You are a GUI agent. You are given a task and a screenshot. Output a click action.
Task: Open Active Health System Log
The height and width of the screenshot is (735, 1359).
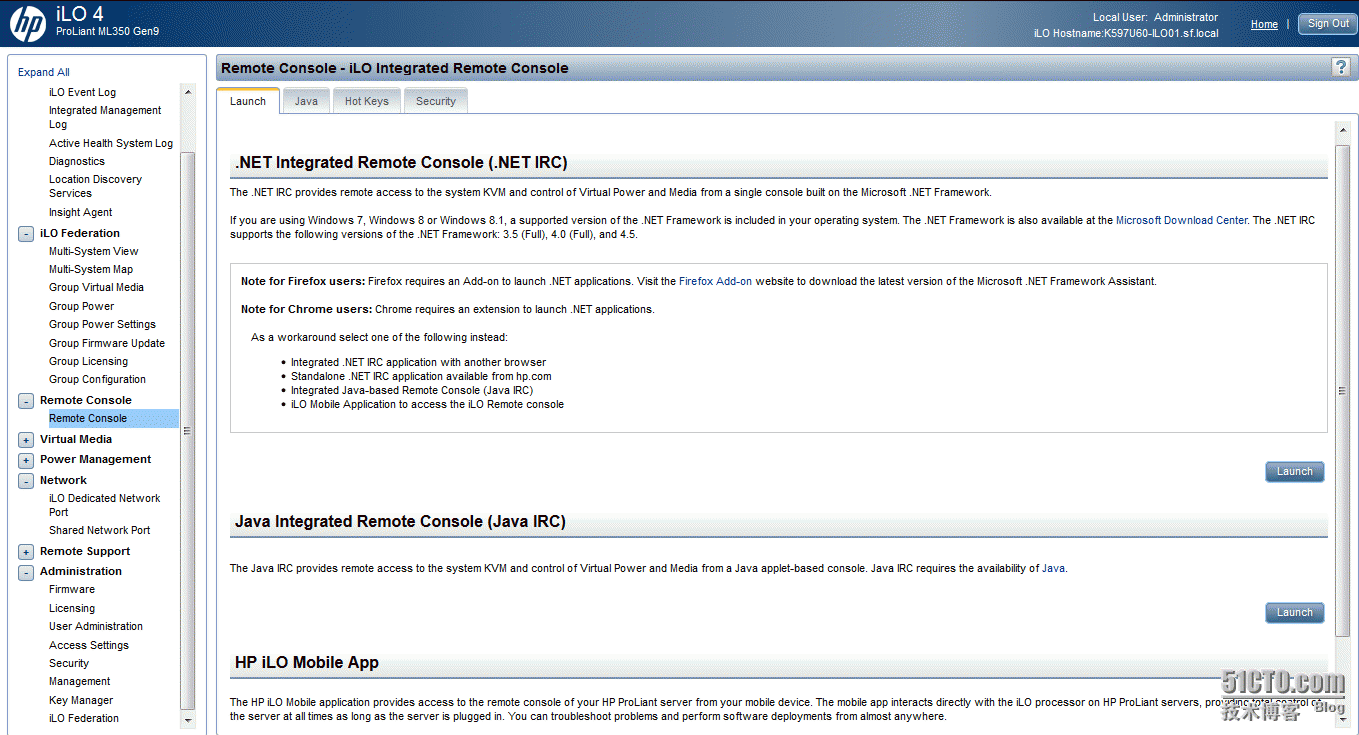click(111, 143)
